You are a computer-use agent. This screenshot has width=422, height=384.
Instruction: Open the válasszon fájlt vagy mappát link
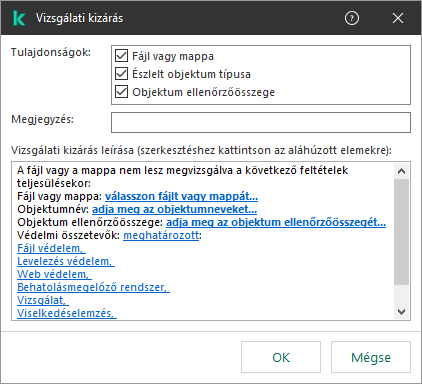(x=181, y=196)
